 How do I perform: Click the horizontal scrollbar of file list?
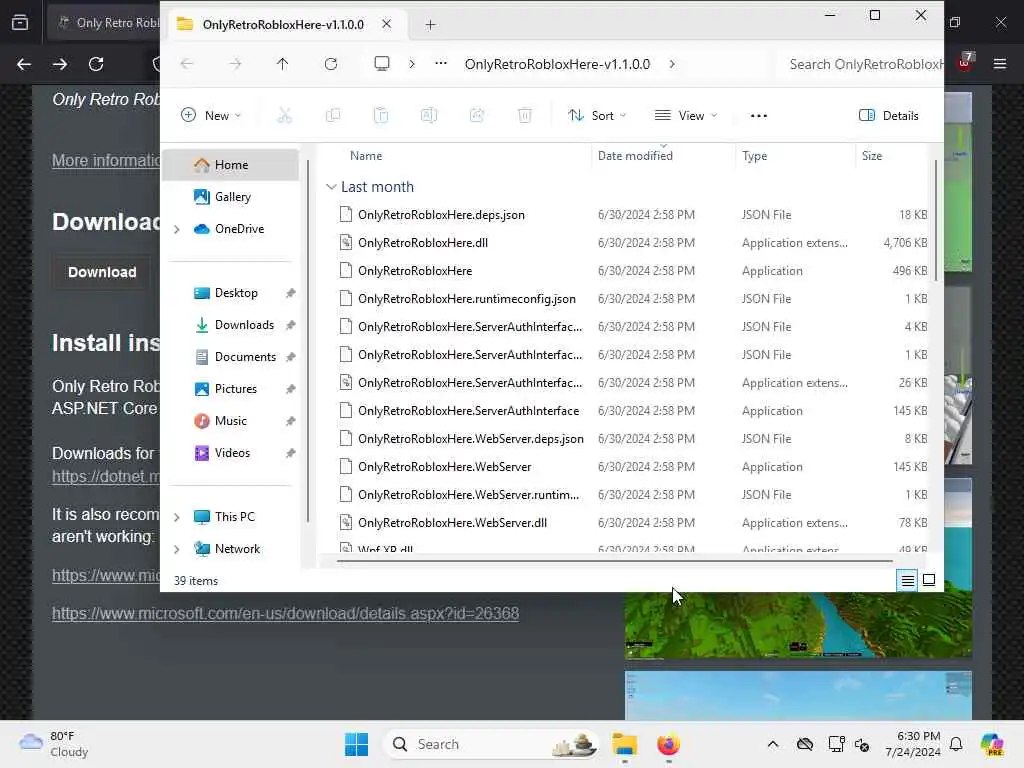[614, 560]
